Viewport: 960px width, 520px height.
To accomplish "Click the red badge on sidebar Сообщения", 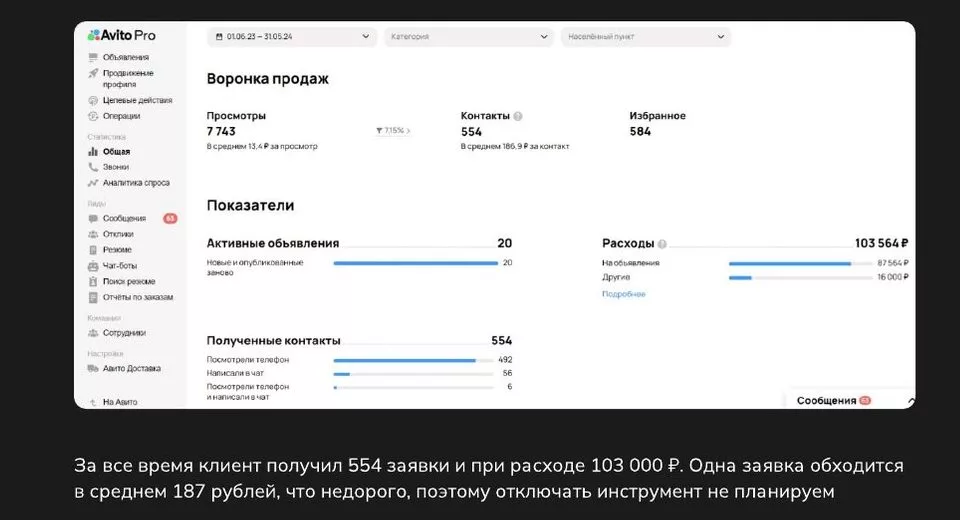I will [x=170, y=218].
